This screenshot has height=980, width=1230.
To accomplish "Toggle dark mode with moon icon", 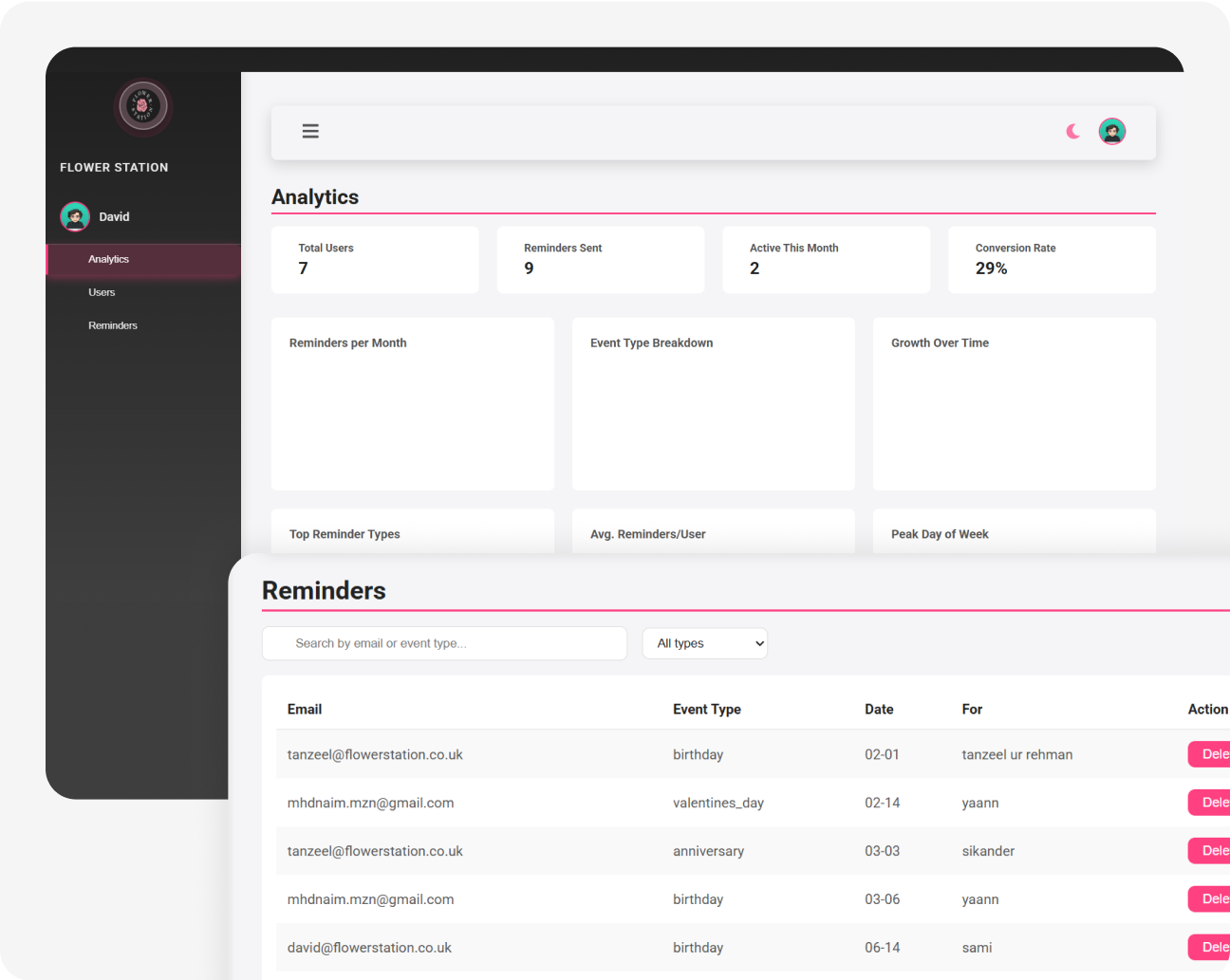I will click(x=1072, y=131).
